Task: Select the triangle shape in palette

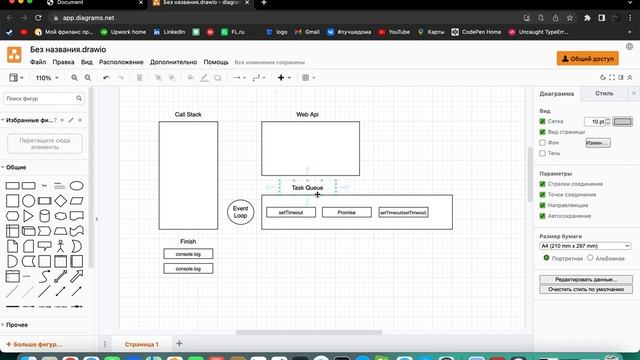Action: click(28, 216)
